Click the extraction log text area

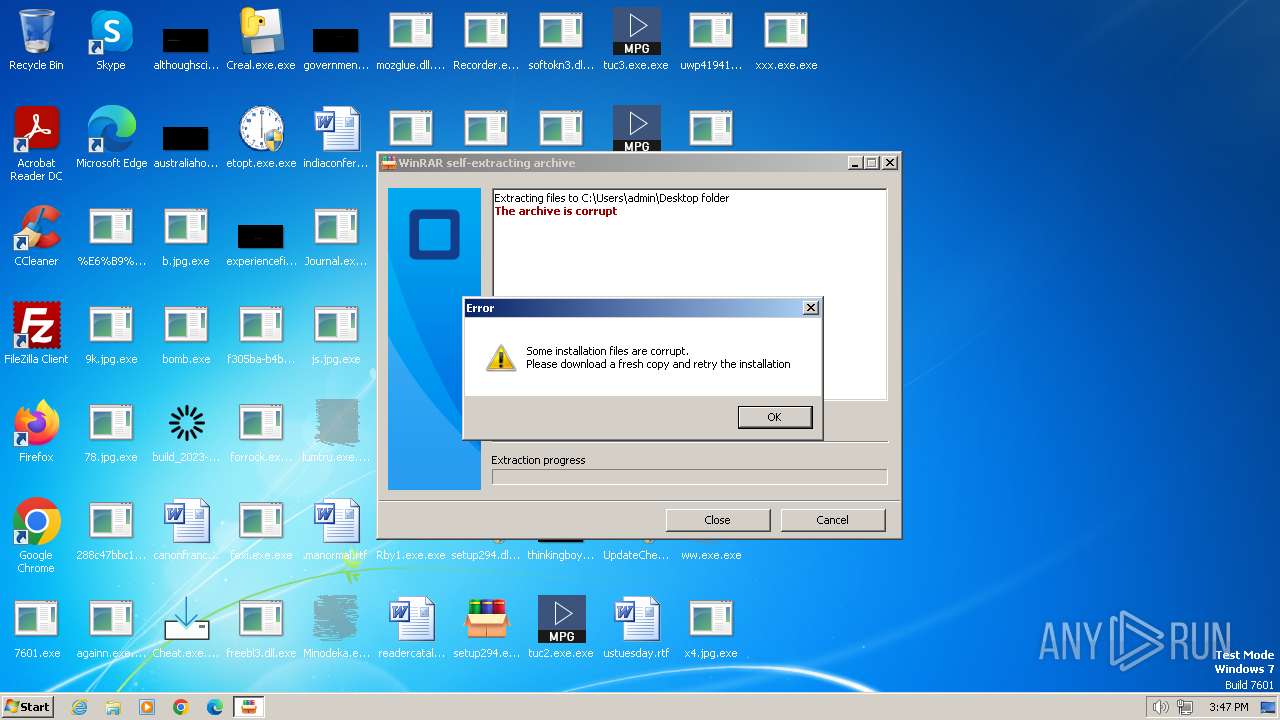pyautogui.click(x=689, y=295)
